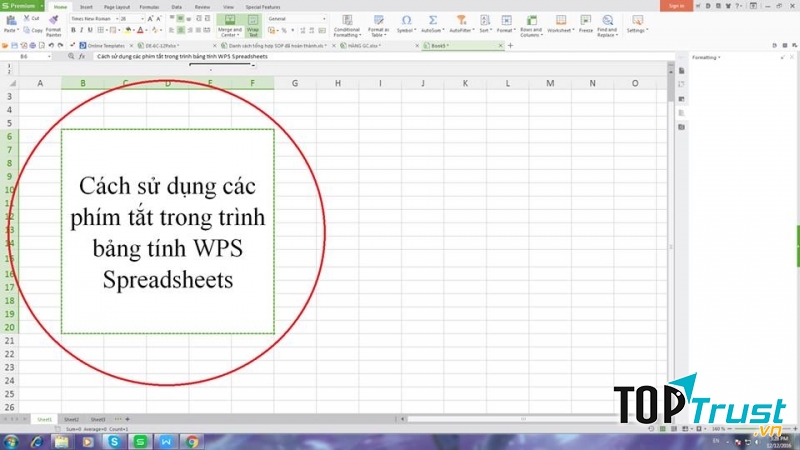This screenshot has height=450, width=800.
Task: Switch to the Insert ribbon tab
Action: tap(86, 7)
